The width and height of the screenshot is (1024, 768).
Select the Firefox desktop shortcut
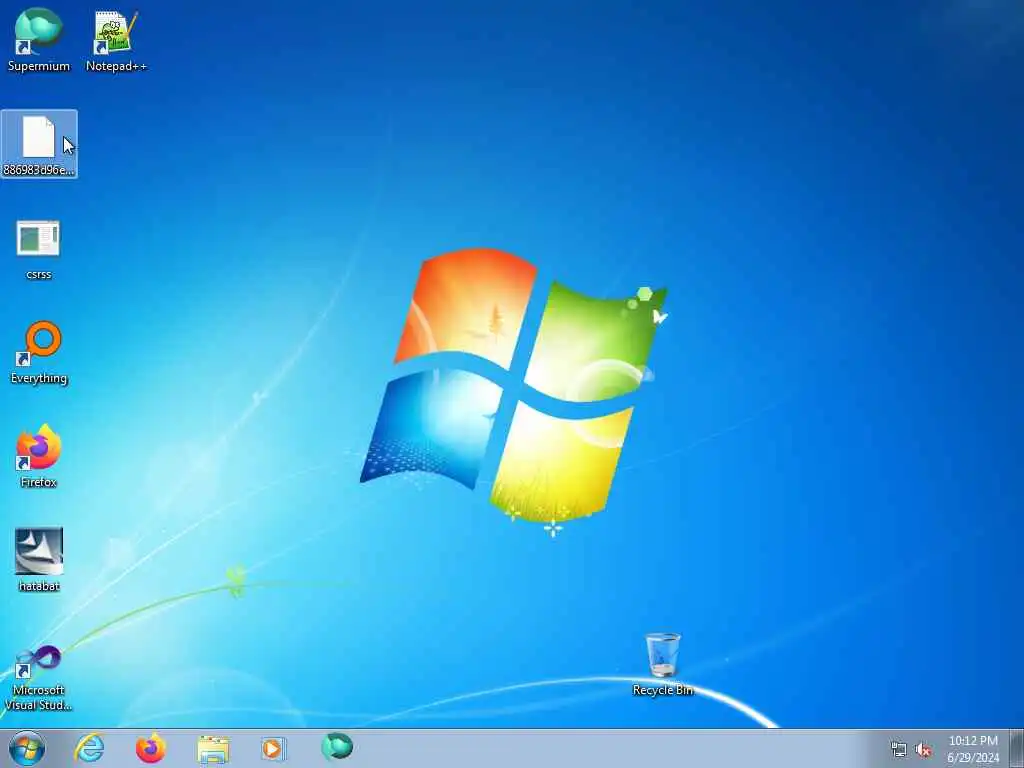pyautogui.click(x=39, y=456)
